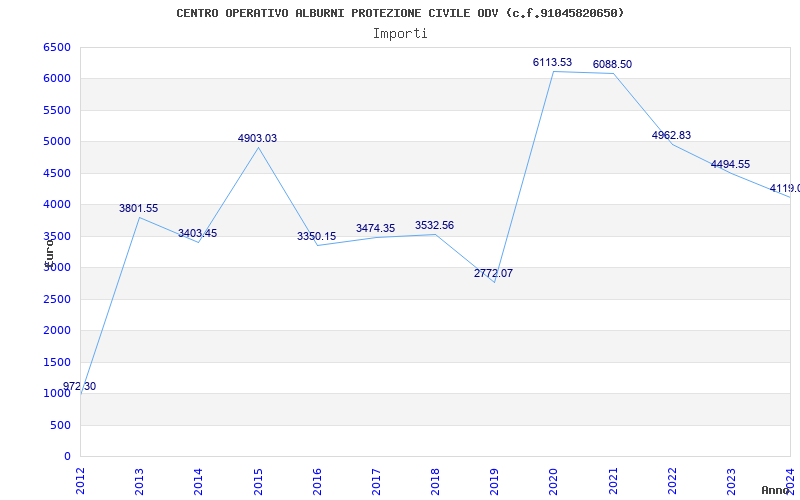The image size is (800, 500).
Task: Click the 2023 x-axis year label
Action: tap(731, 481)
